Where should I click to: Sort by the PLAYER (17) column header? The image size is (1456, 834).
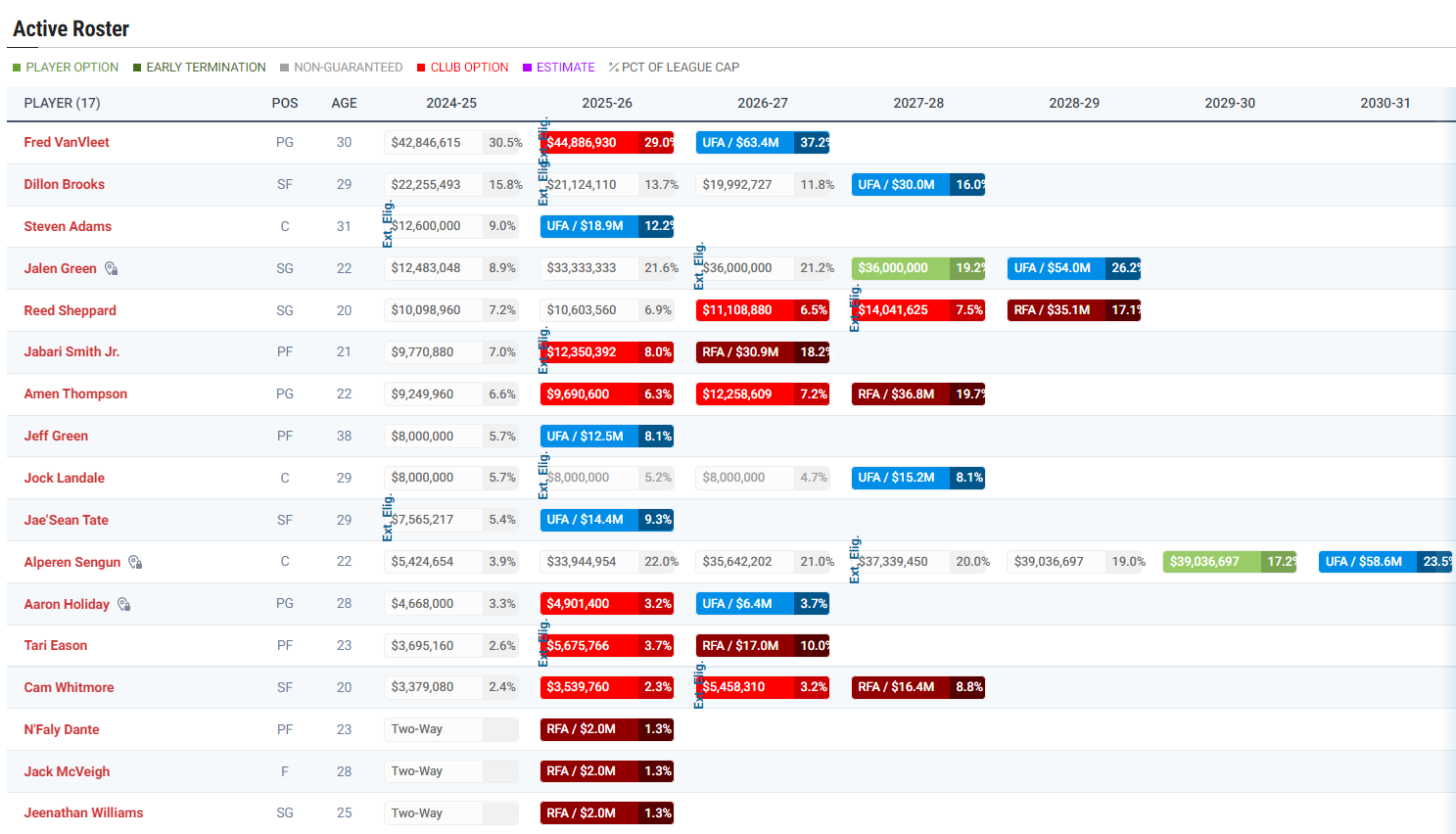click(x=62, y=103)
